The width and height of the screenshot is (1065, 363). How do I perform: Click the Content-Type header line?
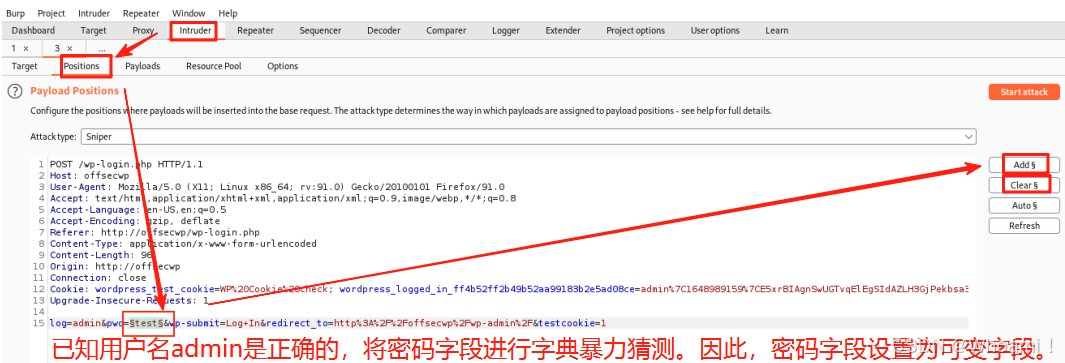point(183,243)
